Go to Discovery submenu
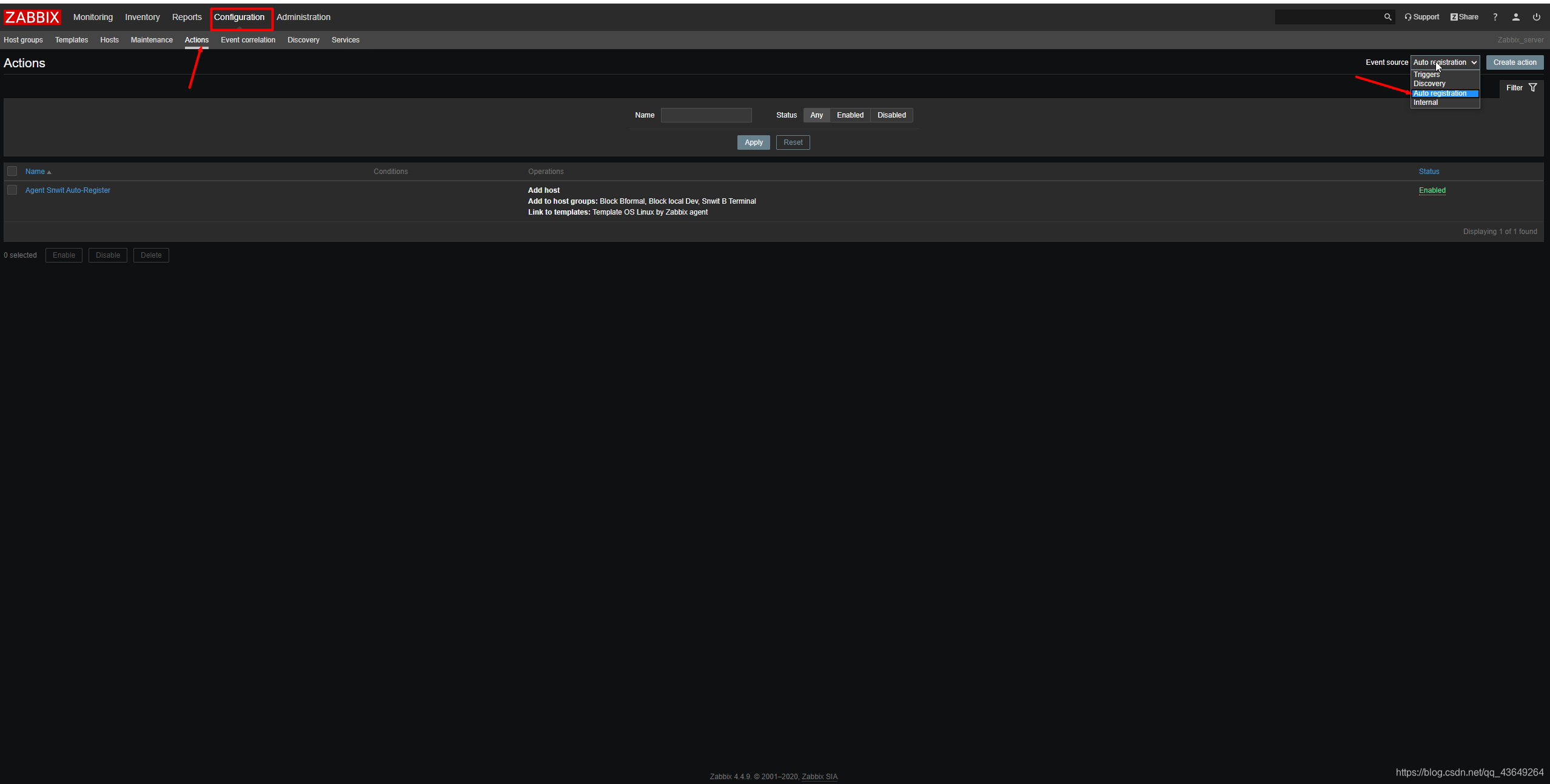1550x784 pixels. tap(303, 40)
